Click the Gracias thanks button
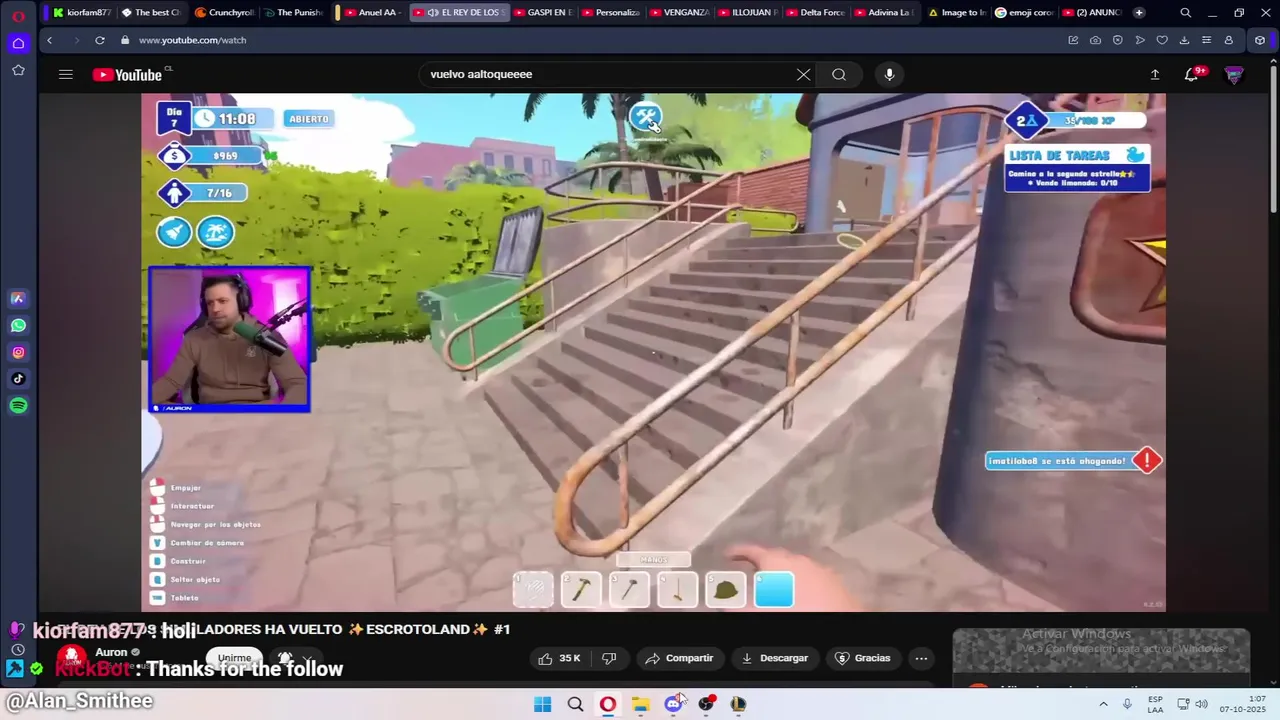The height and width of the screenshot is (720, 1280). 862,658
